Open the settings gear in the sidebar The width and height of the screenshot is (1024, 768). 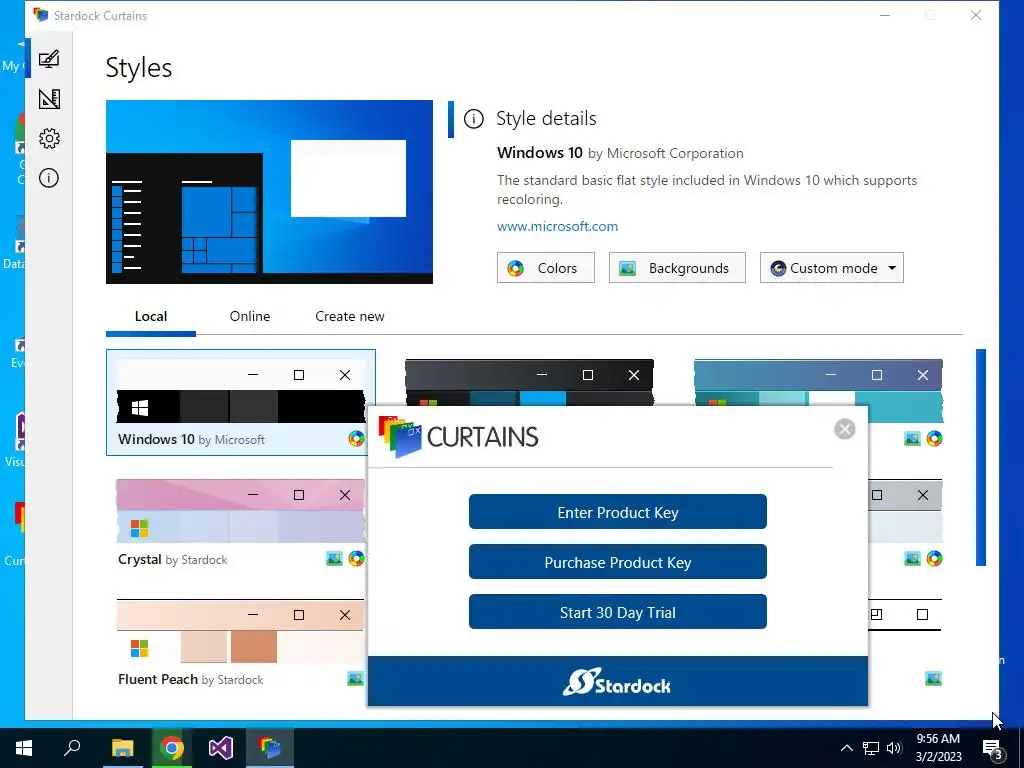tap(49, 138)
